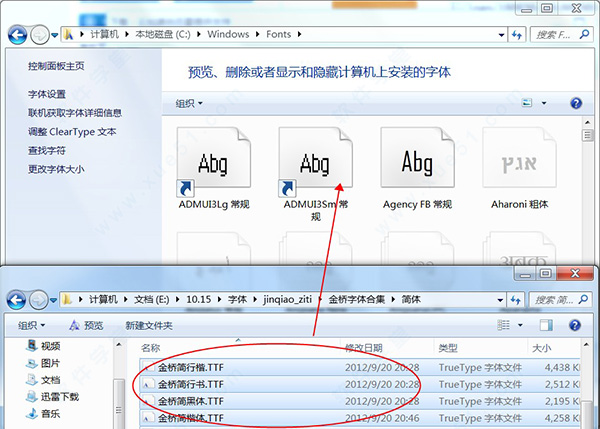
Task: Sort by 类型 column header
Action: click(448, 348)
